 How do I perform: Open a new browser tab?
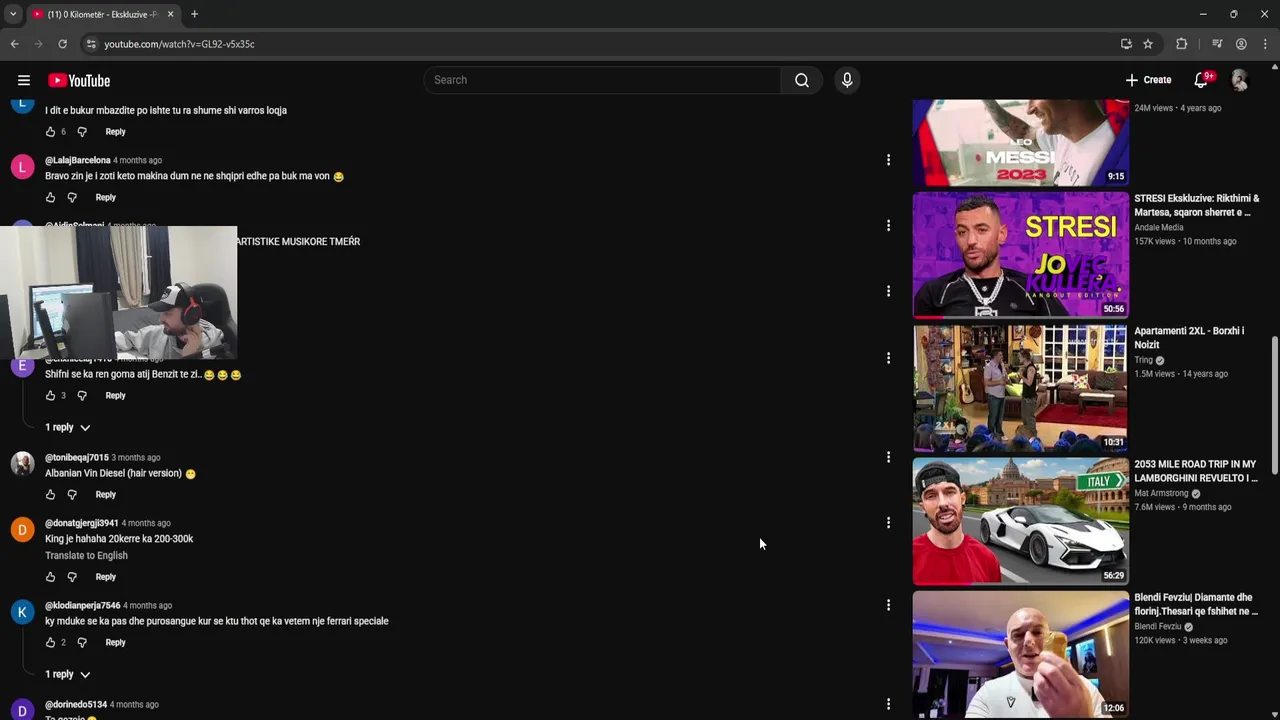point(194,14)
